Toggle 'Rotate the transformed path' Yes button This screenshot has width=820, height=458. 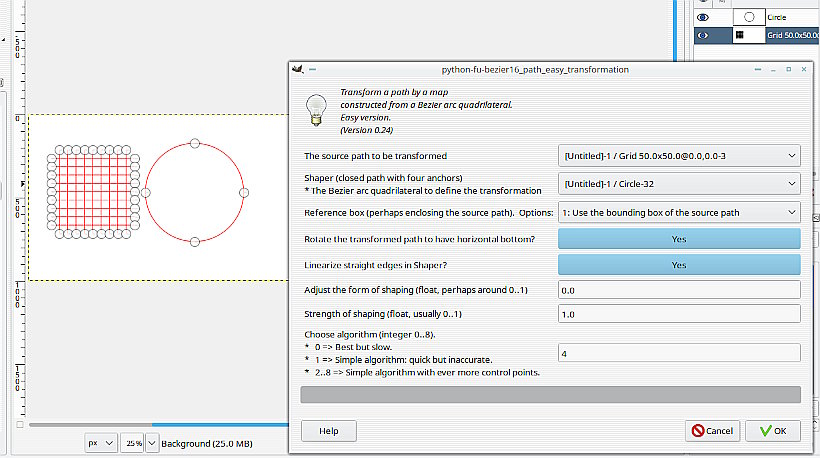coord(679,239)
